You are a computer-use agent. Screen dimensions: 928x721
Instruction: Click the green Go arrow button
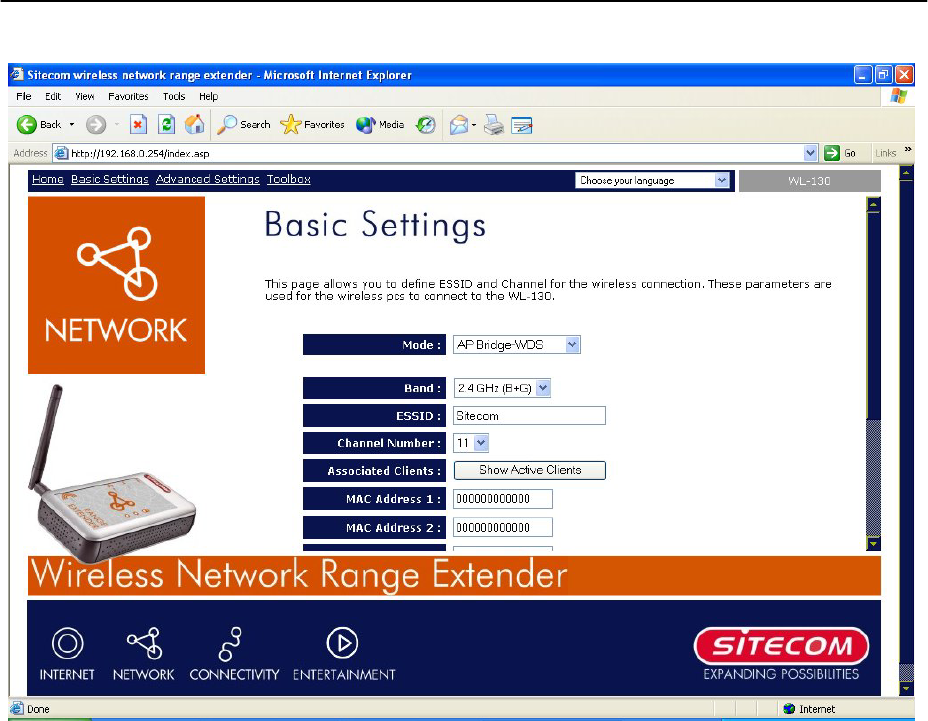pos(832,153)
